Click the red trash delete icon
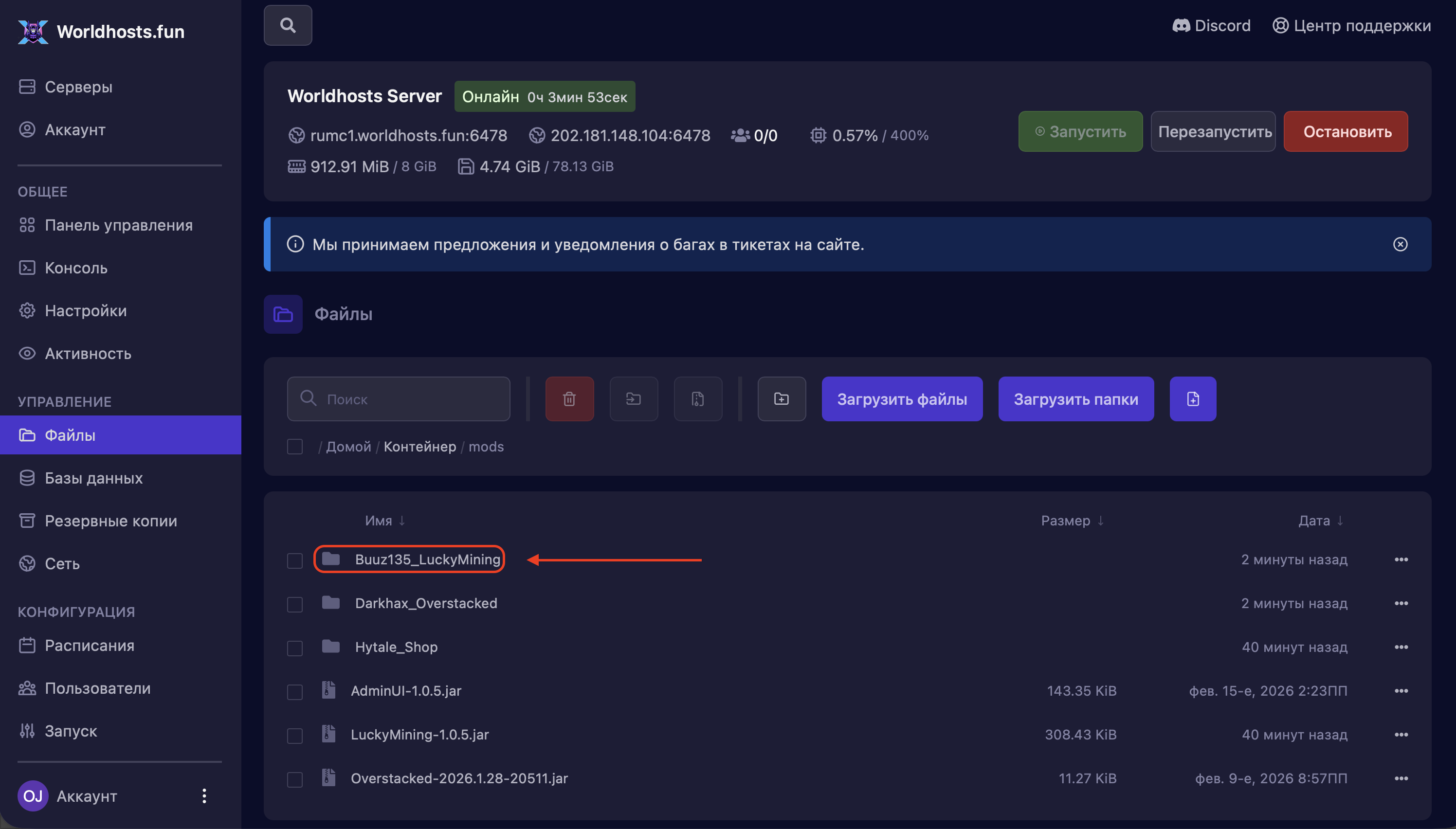Viewport: 1456px width, 829px height. (x=569, y=398)
